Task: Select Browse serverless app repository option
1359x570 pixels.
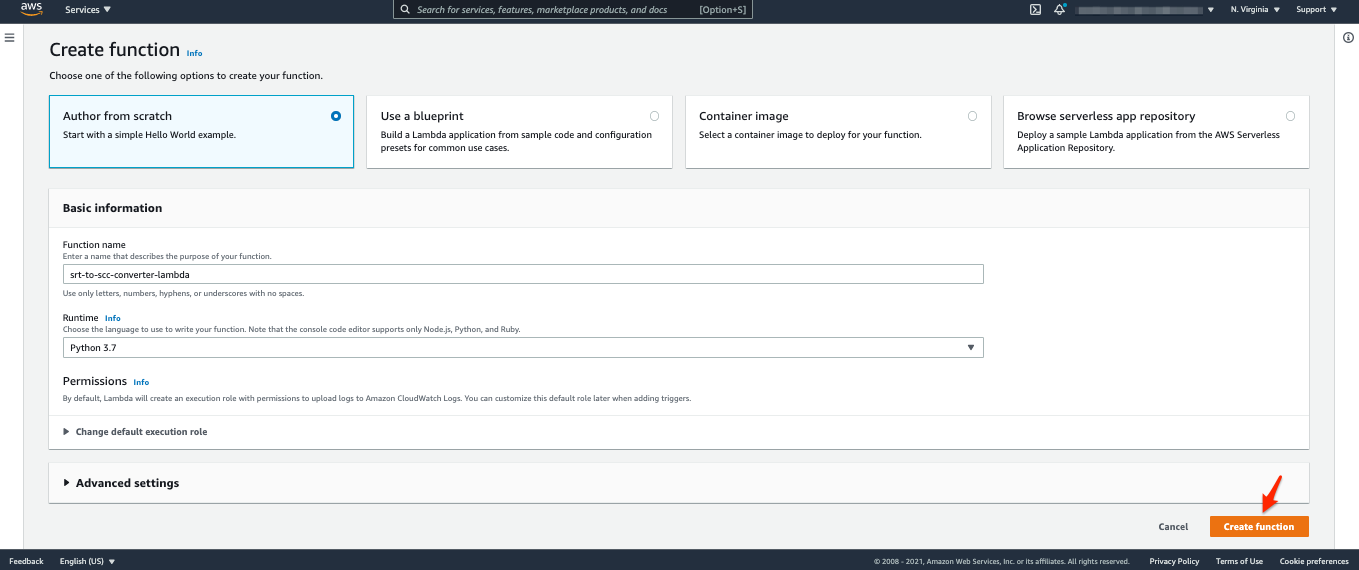Action: click(1156, 131)
